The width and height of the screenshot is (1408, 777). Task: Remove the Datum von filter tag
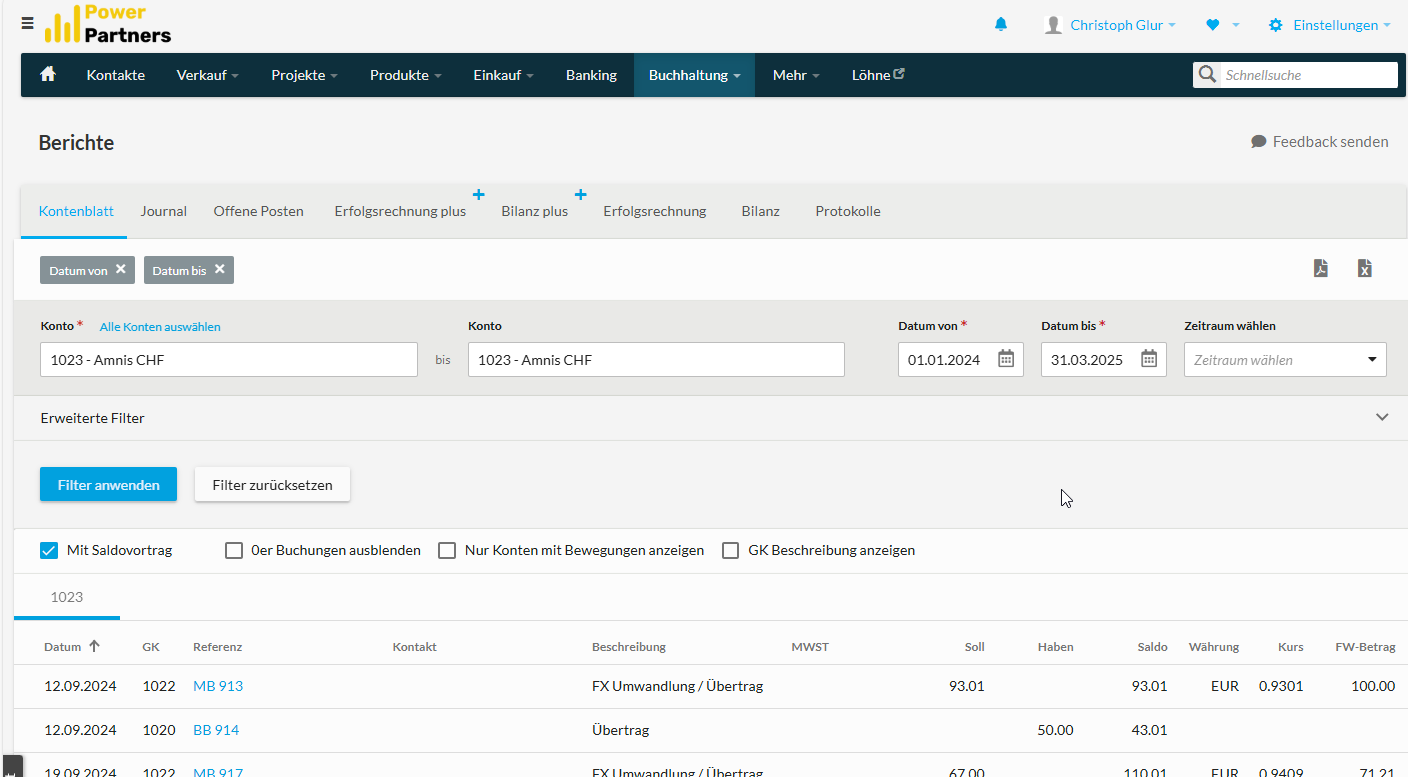(121, 269)
